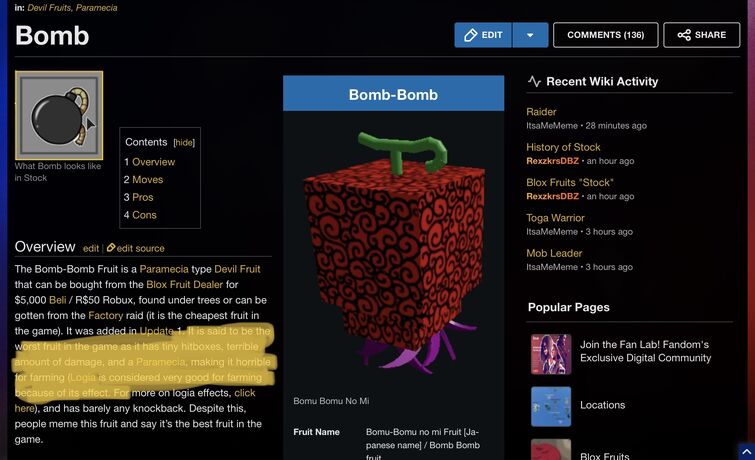The image size is (755, 460).
Task: Open the Blox Fruits popular page link
Action: (x=604, y=456)
